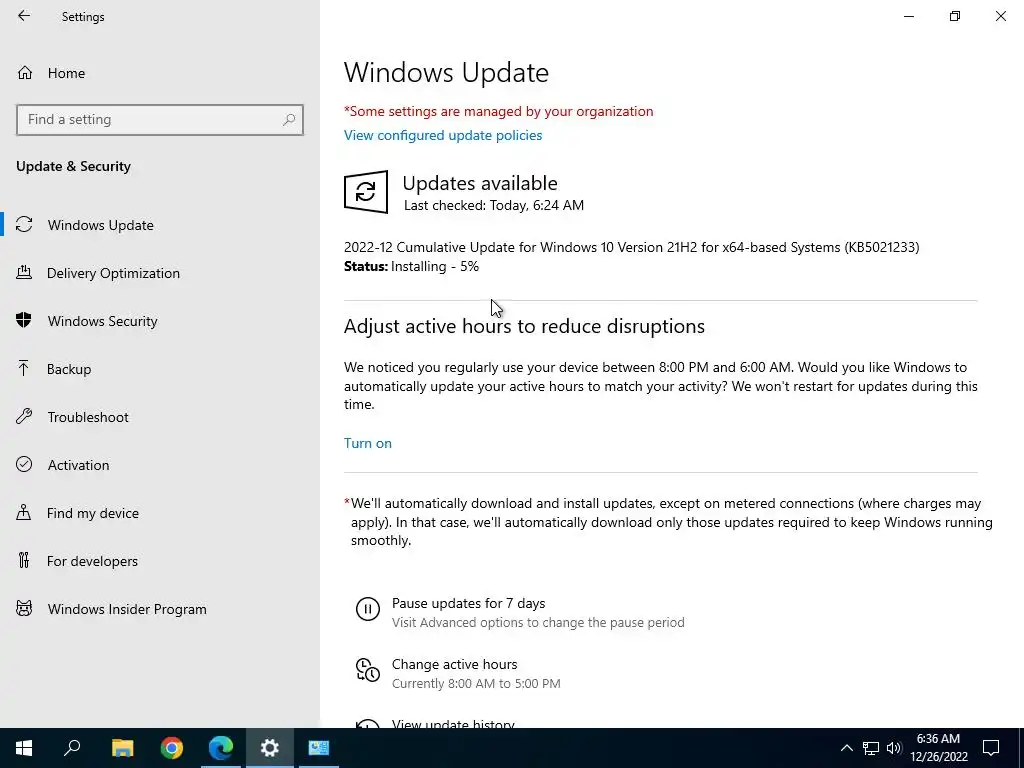
Task: Open Windows Insider Program settings
Action: pyautogui.click(x=160, y=609)
